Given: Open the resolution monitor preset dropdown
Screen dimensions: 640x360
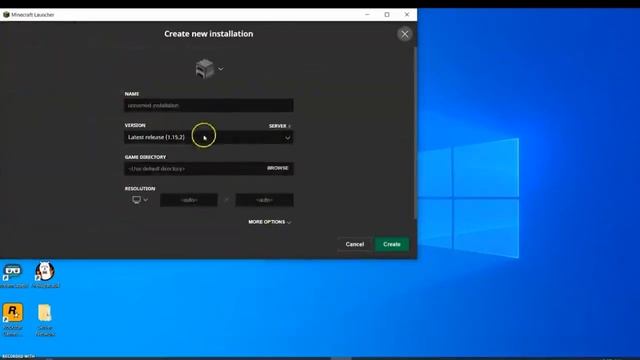Looking at the screenshot, I should [x=140, y=200].
